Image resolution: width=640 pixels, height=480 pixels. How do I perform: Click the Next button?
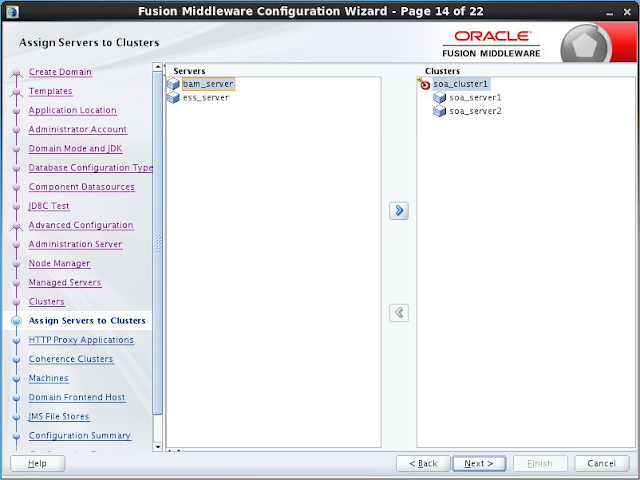tap(479, 464)
